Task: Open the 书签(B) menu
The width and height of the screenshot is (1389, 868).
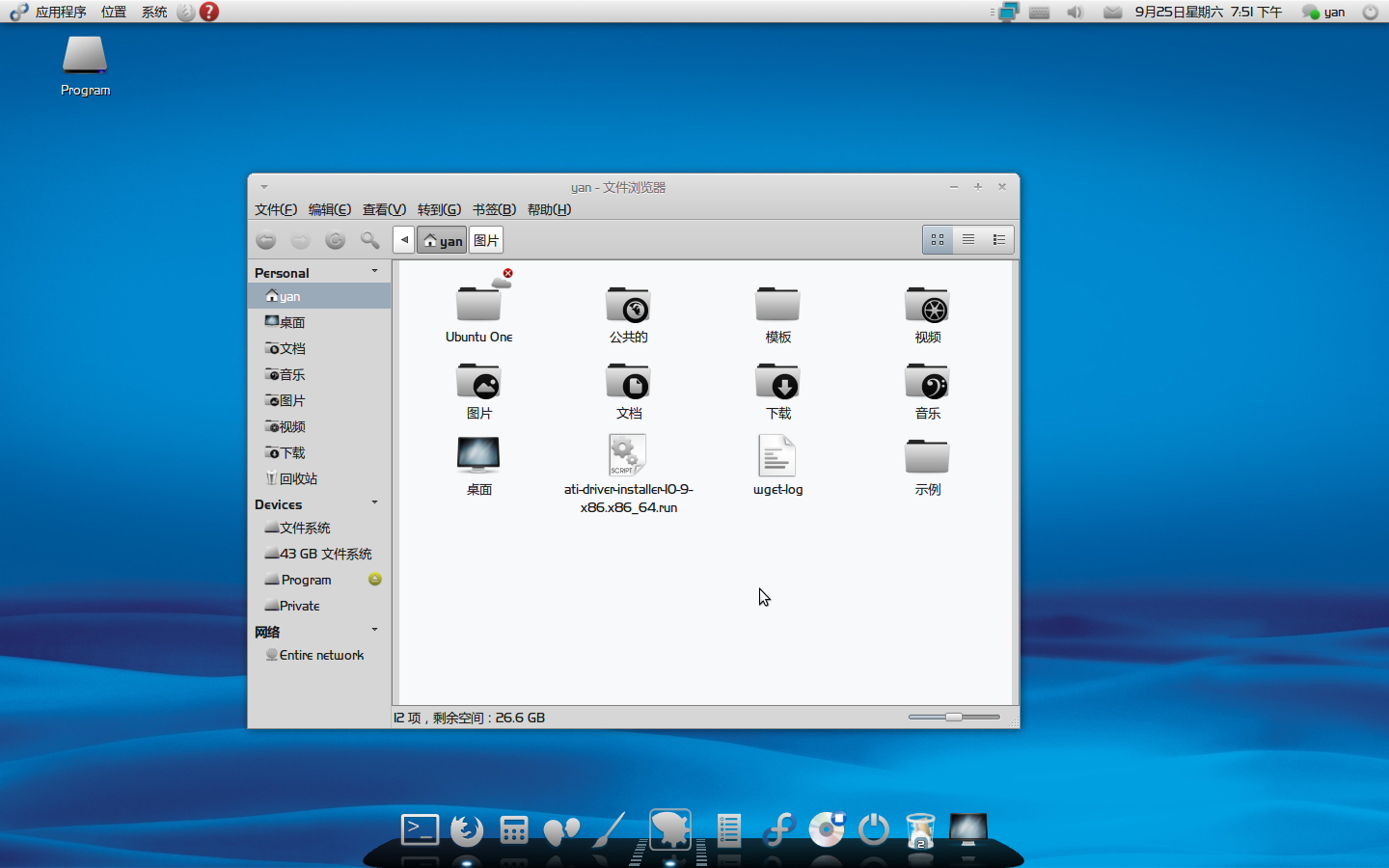Action: click(494, 209)
